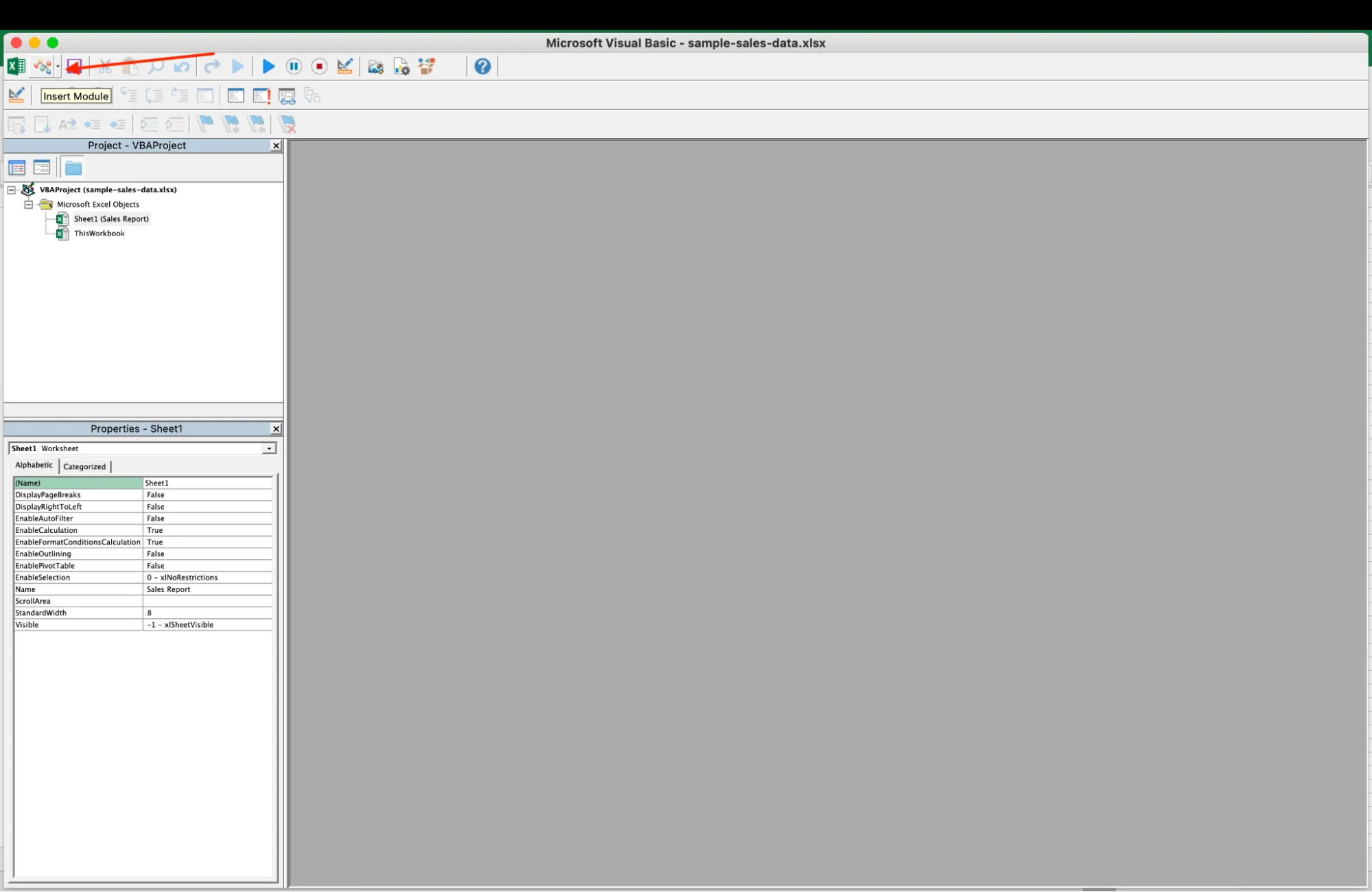Open VBA Help with the Help icon
This screenshot has height=892, width=1372.
pyautogui.click(x=482, y=67)
